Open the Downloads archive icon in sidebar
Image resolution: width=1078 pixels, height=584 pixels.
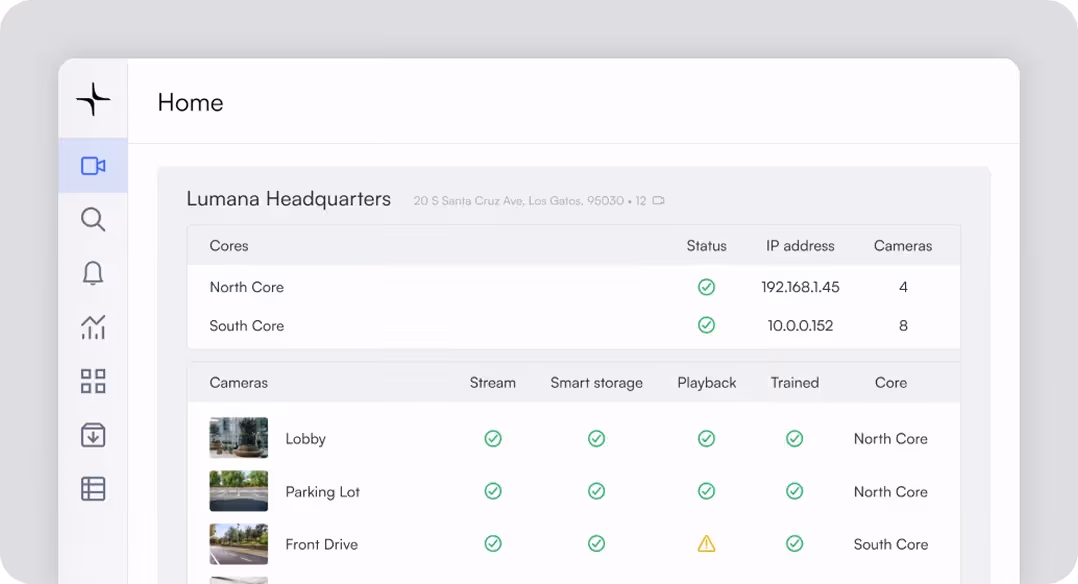pyautogui.click(x=93, y=435)
